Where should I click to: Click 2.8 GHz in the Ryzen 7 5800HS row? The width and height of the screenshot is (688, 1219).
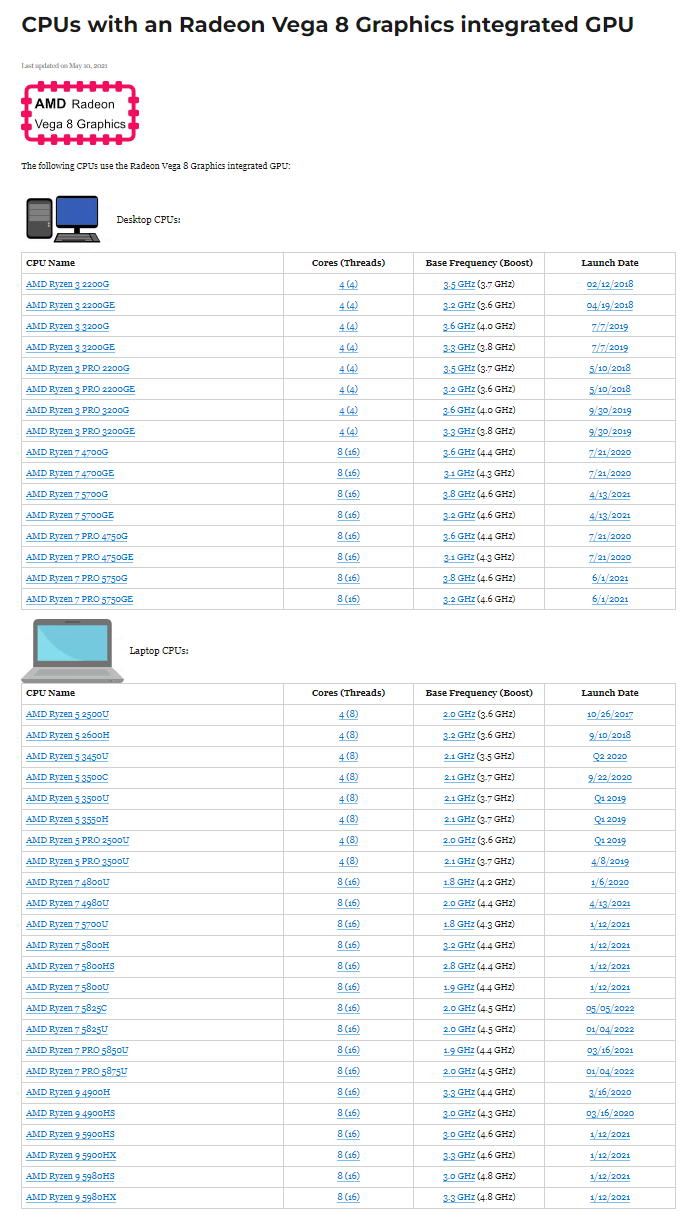tap(459, 967)
